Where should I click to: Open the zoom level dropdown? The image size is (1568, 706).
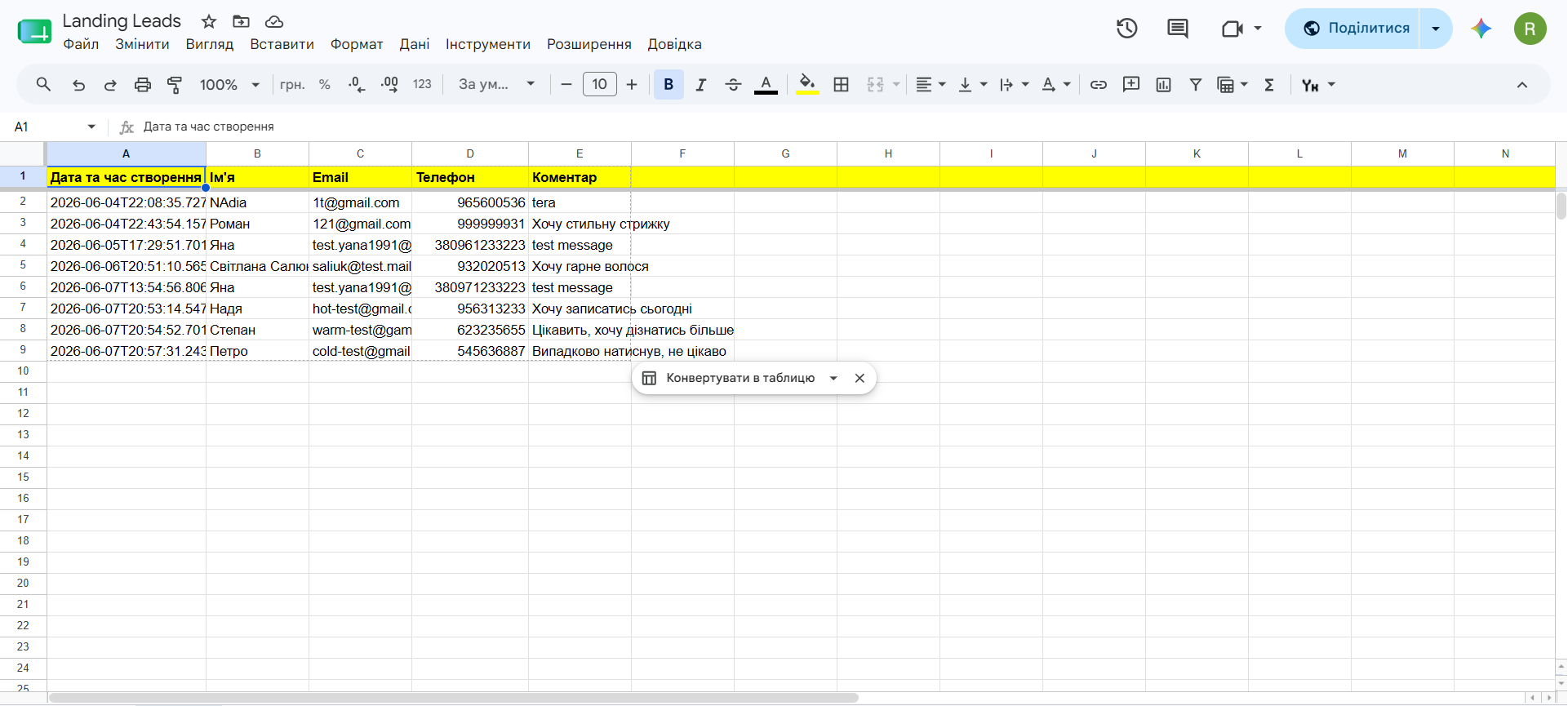[230, 84]
